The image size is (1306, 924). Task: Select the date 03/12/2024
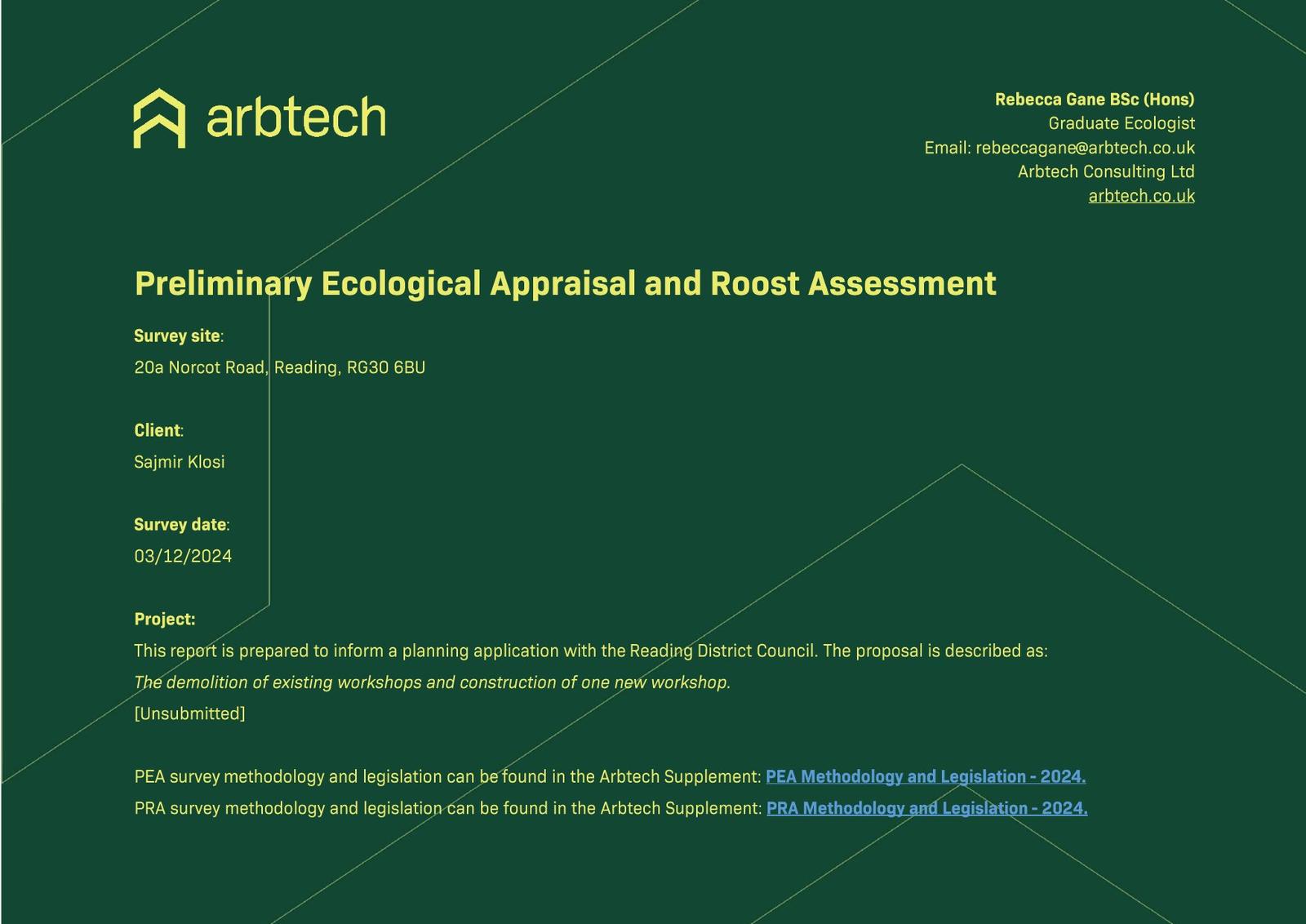point(183,557)
